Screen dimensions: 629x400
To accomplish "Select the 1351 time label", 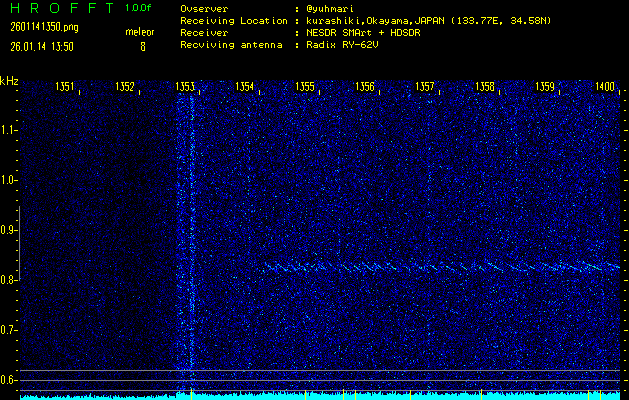I will tap(65, 87).
